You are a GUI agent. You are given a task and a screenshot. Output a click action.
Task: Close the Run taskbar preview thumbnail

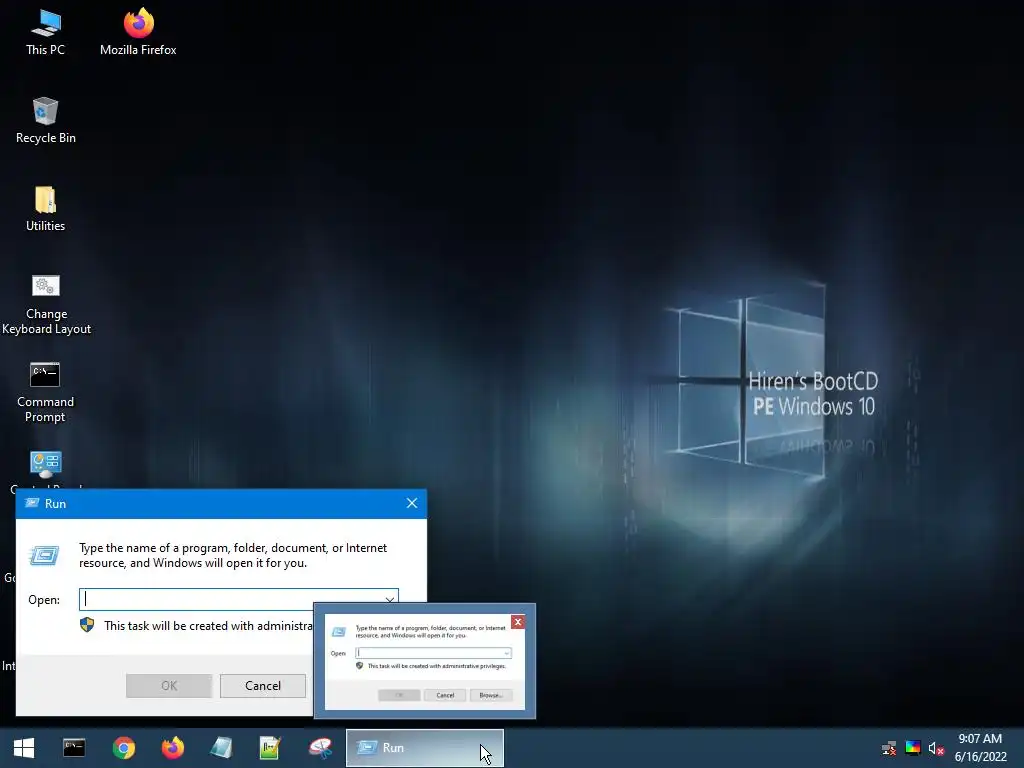click(518, 622)
